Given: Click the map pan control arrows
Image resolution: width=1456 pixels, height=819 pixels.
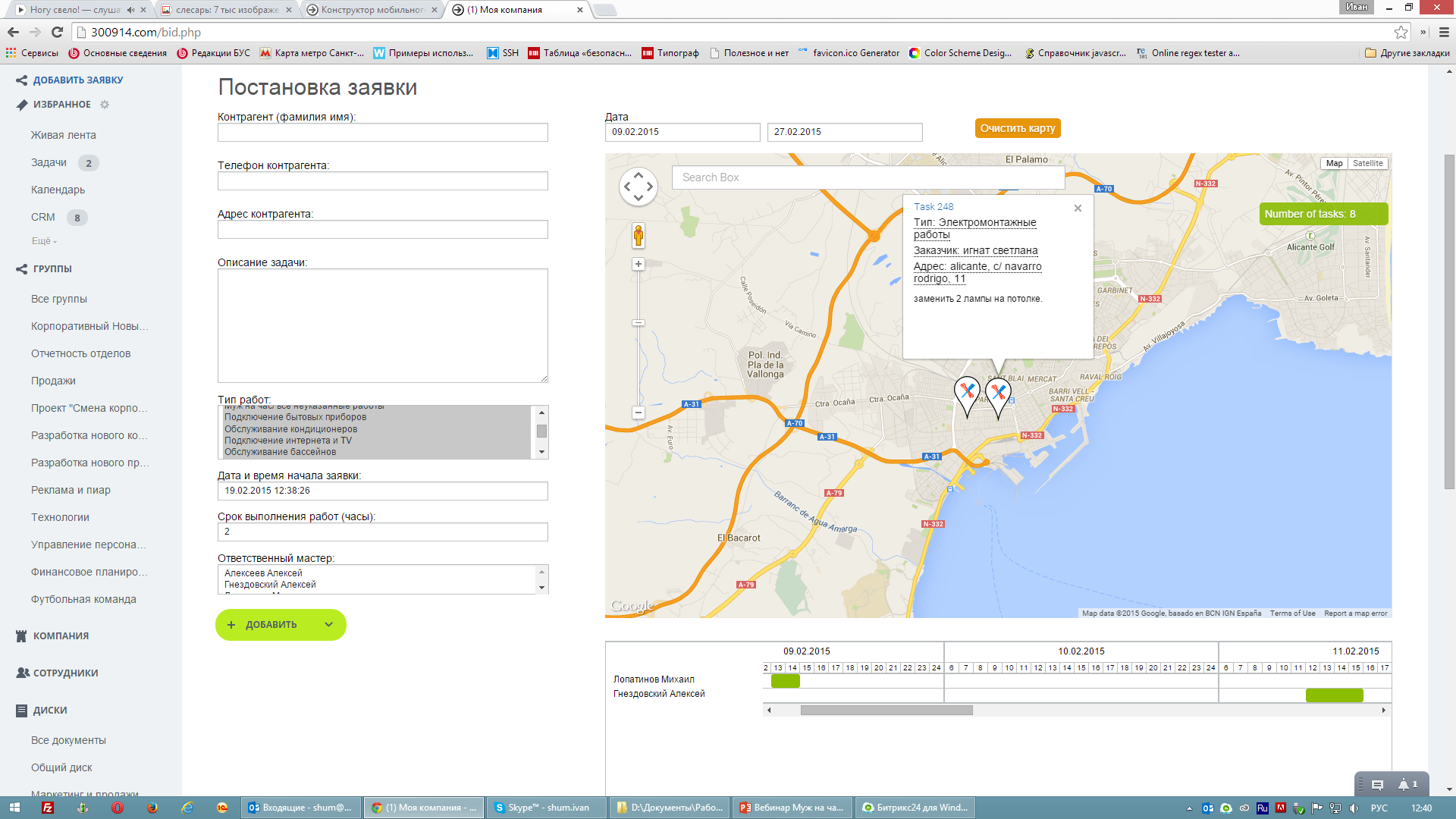Looking at the screenshot, I should tap(639, 187).
